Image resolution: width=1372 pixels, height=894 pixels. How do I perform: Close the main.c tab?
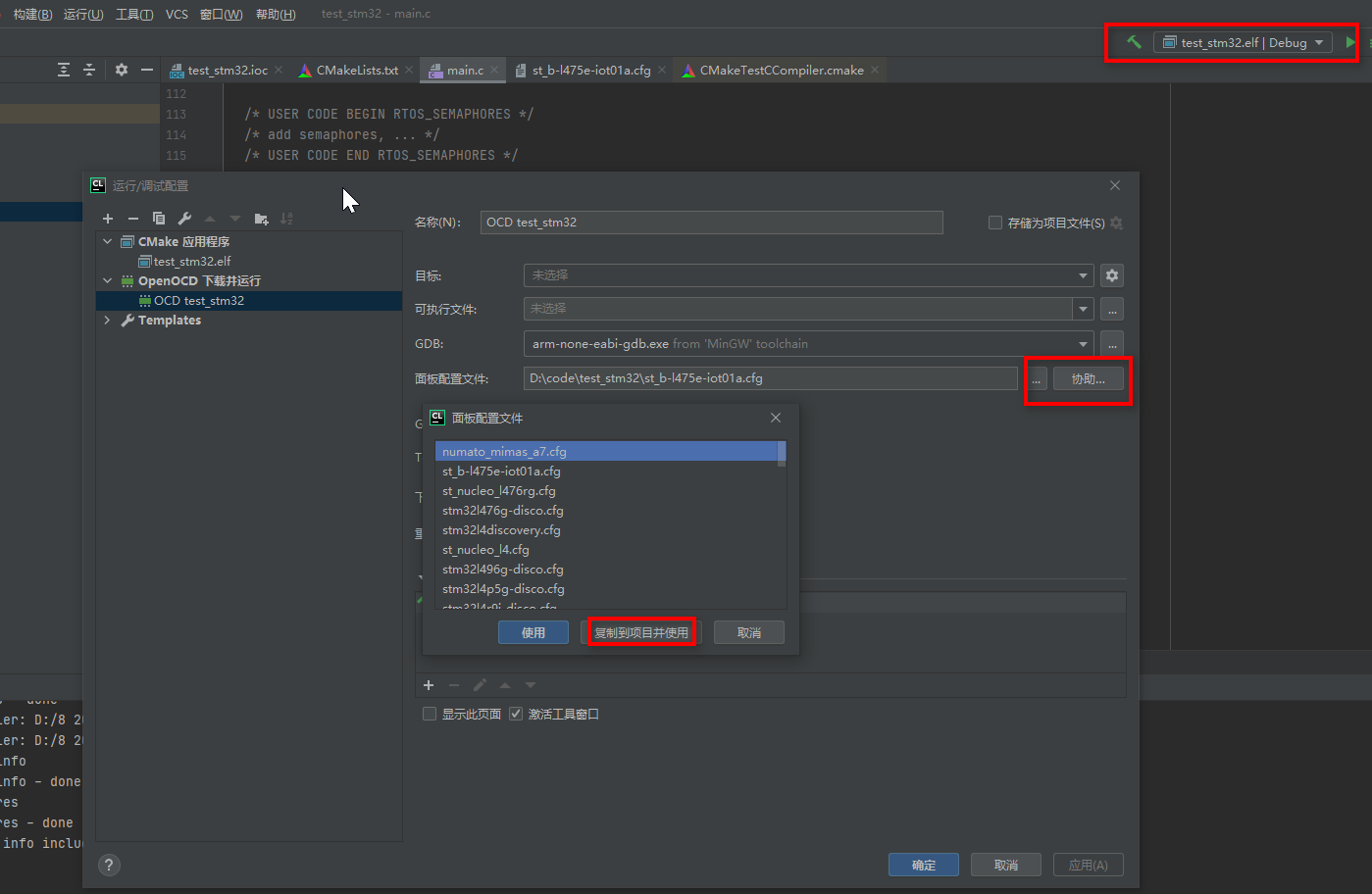tap(494, 70)
